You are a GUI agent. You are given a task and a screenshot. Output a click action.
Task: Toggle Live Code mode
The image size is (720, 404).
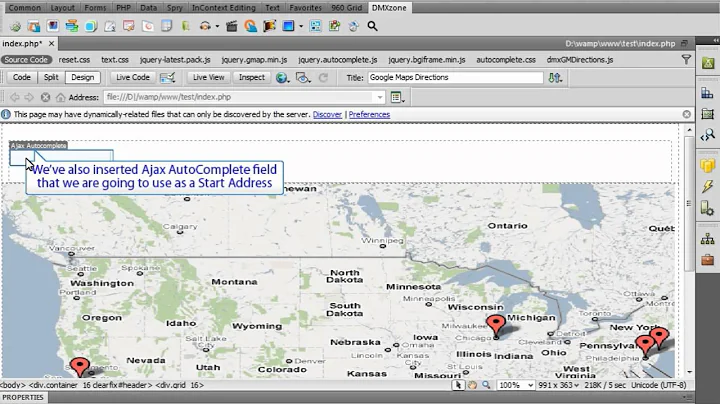tap(133, 78)
